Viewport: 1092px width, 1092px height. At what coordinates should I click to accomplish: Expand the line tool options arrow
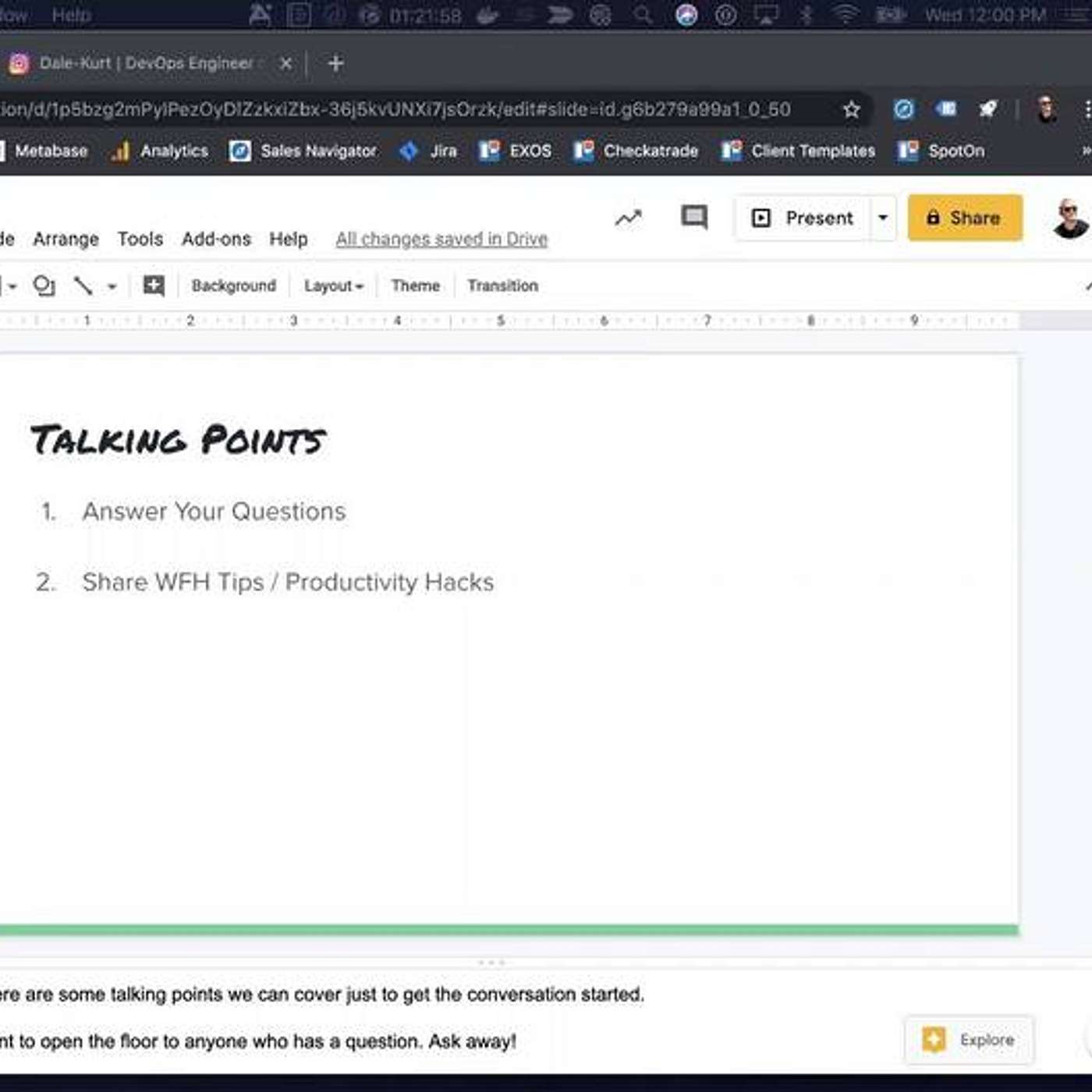[x=112, y=287]
